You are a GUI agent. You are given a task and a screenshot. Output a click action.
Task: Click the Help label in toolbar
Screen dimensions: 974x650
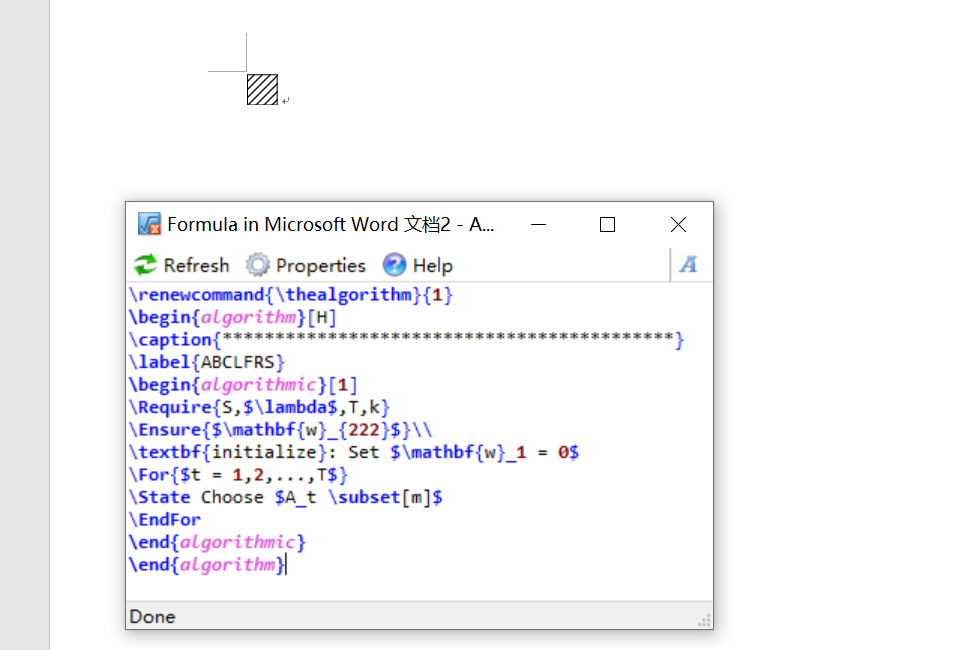(x=433, y=266)
